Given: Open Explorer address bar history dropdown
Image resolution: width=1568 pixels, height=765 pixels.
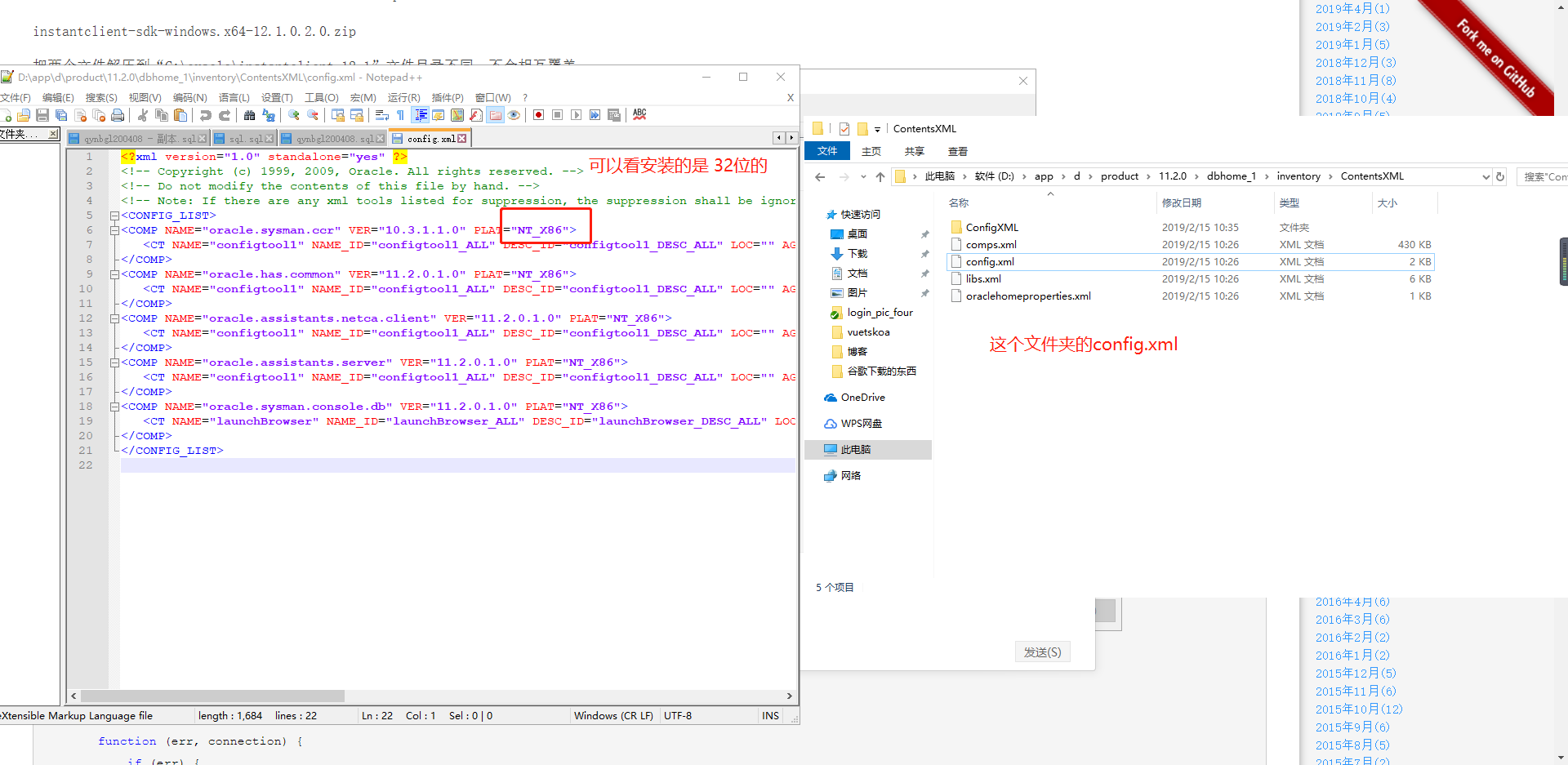Looking at the screenshot, I should click(x=1486, y=176).
